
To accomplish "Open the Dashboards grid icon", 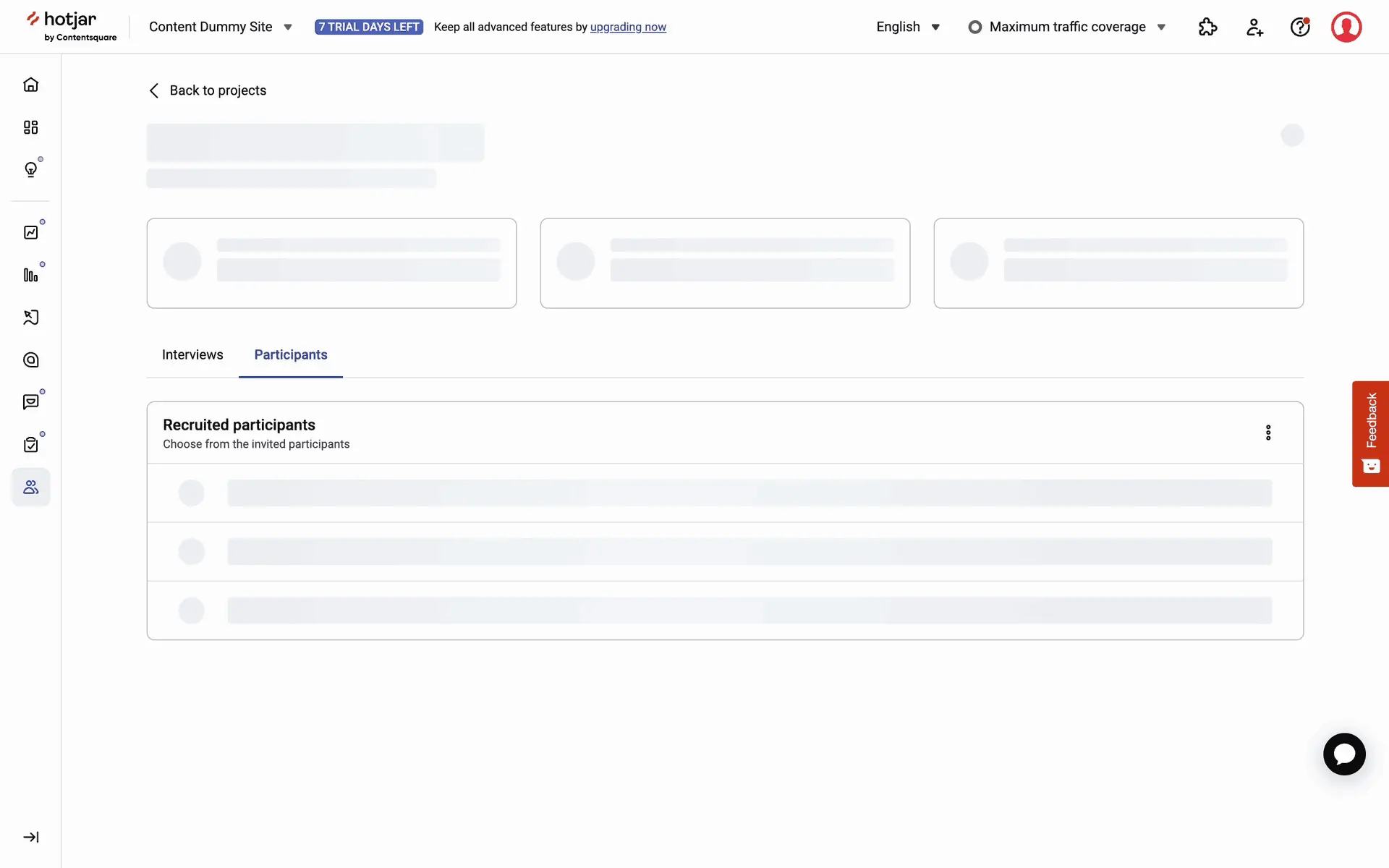I will point(30,127).
